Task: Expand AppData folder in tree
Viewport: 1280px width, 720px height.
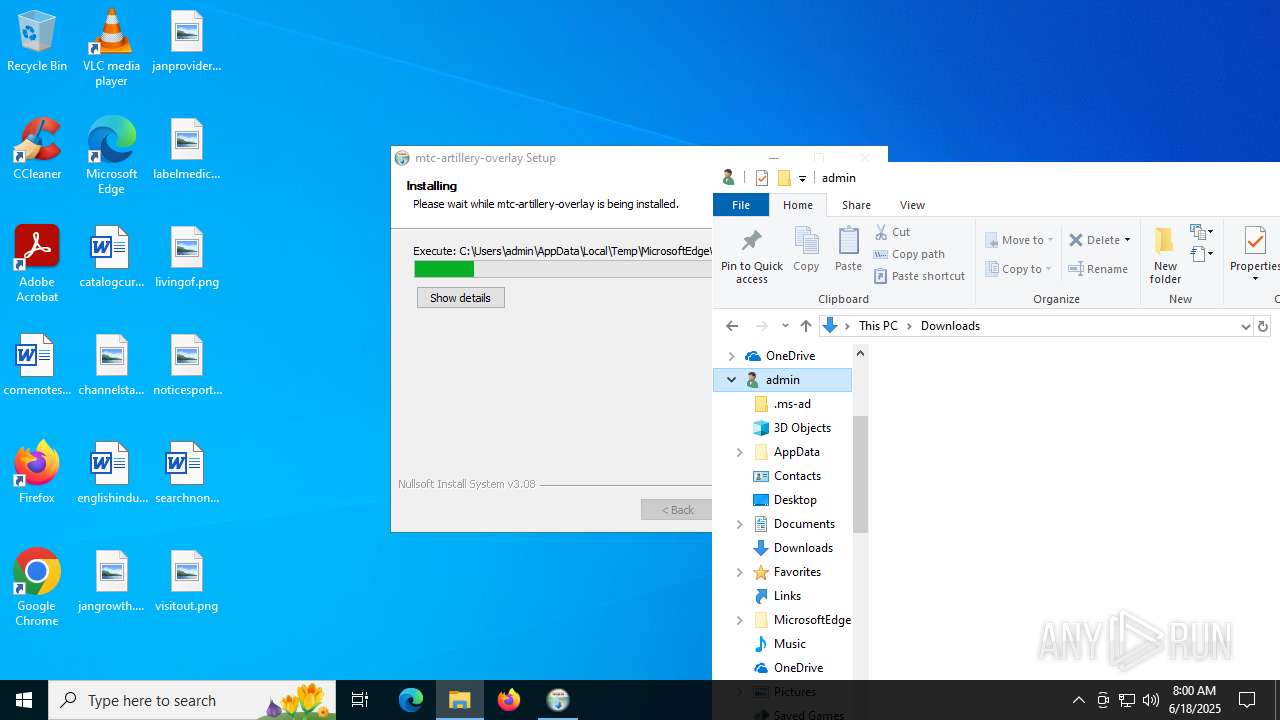Action: pyautogui.click(x=740, y=452)
